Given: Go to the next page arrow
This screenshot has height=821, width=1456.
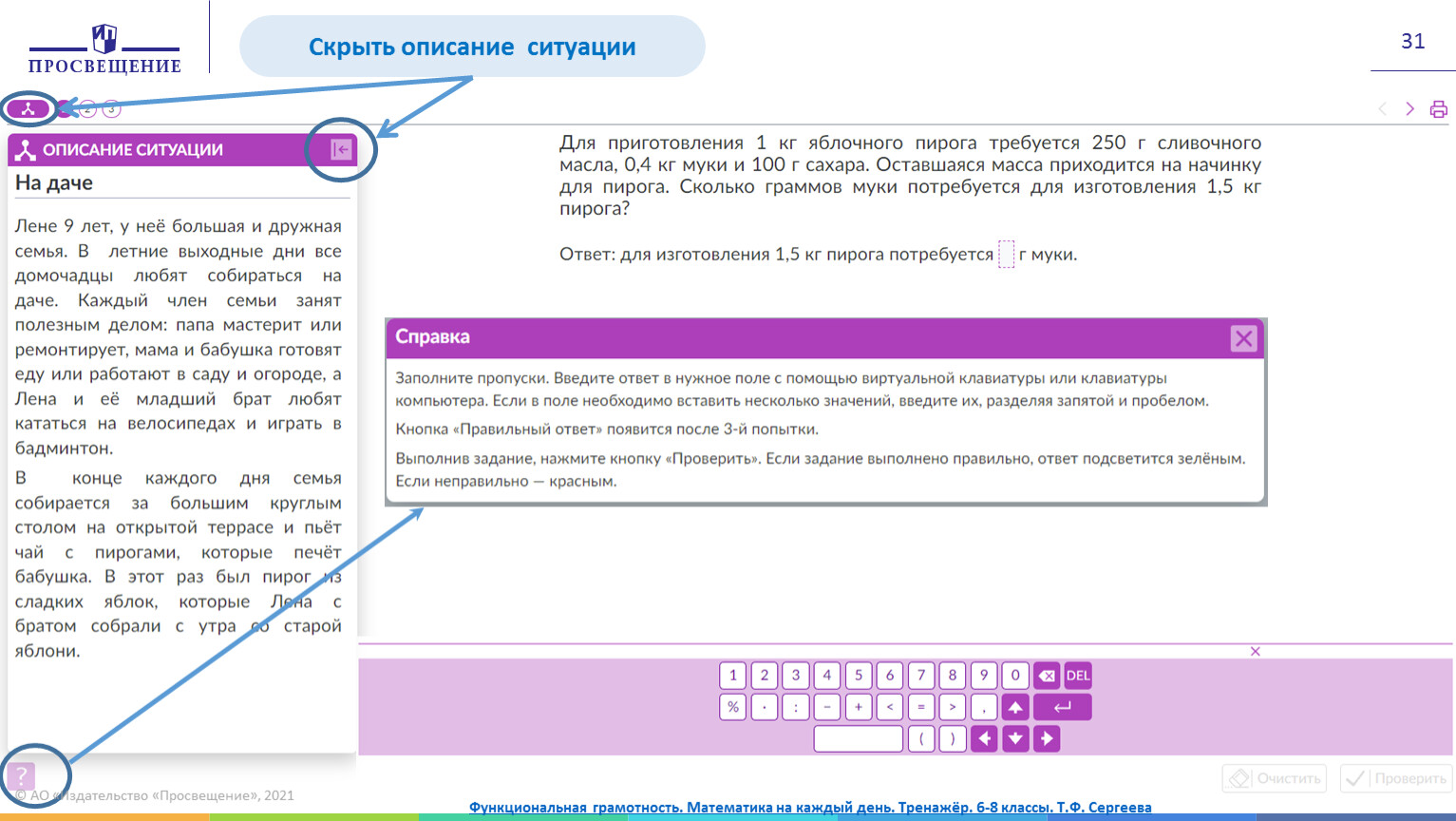Looking at the screenshot, I should point(1410,109).
